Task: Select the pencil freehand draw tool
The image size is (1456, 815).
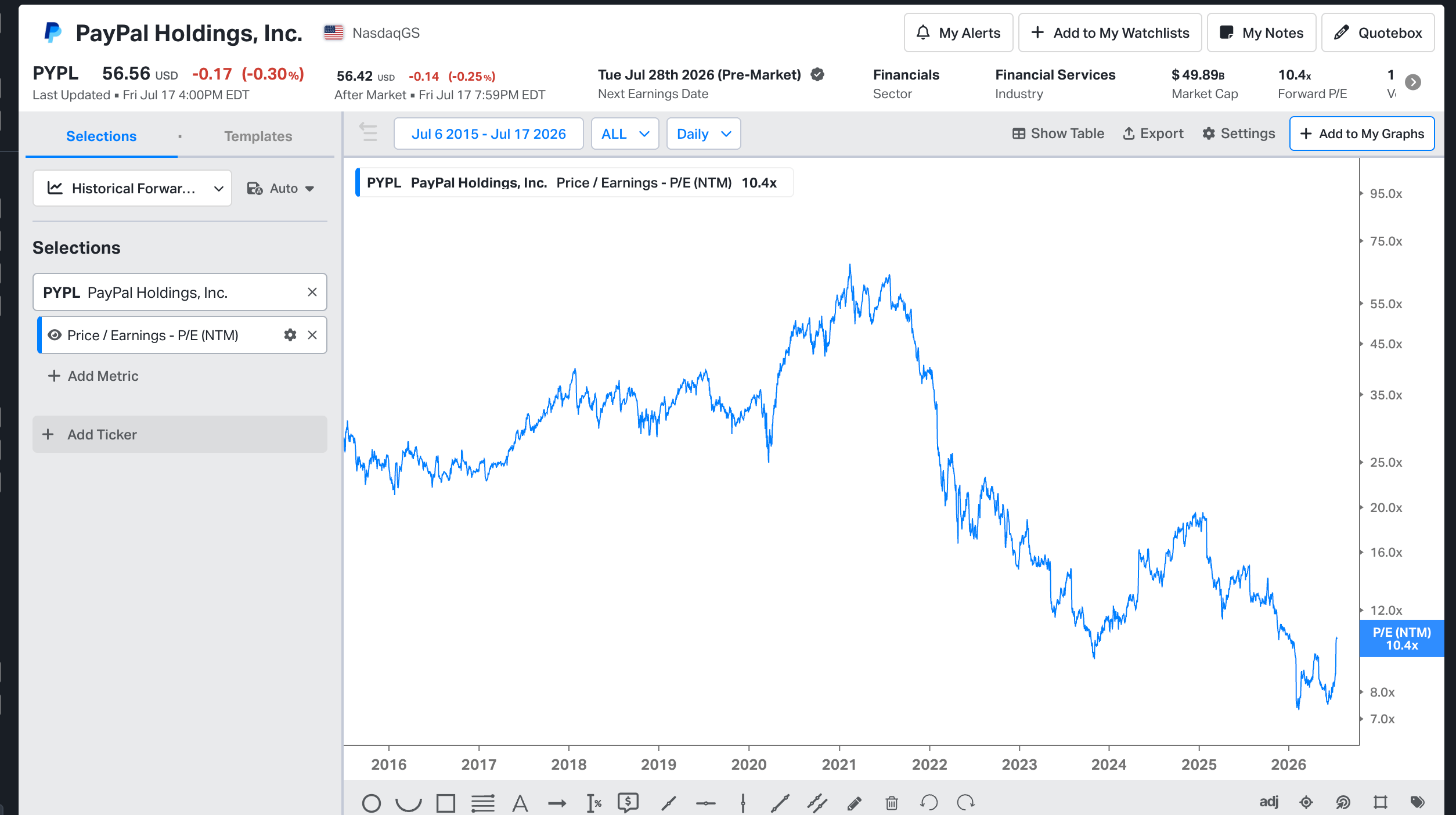Action: pyautogui.click(x=854, y=803)
